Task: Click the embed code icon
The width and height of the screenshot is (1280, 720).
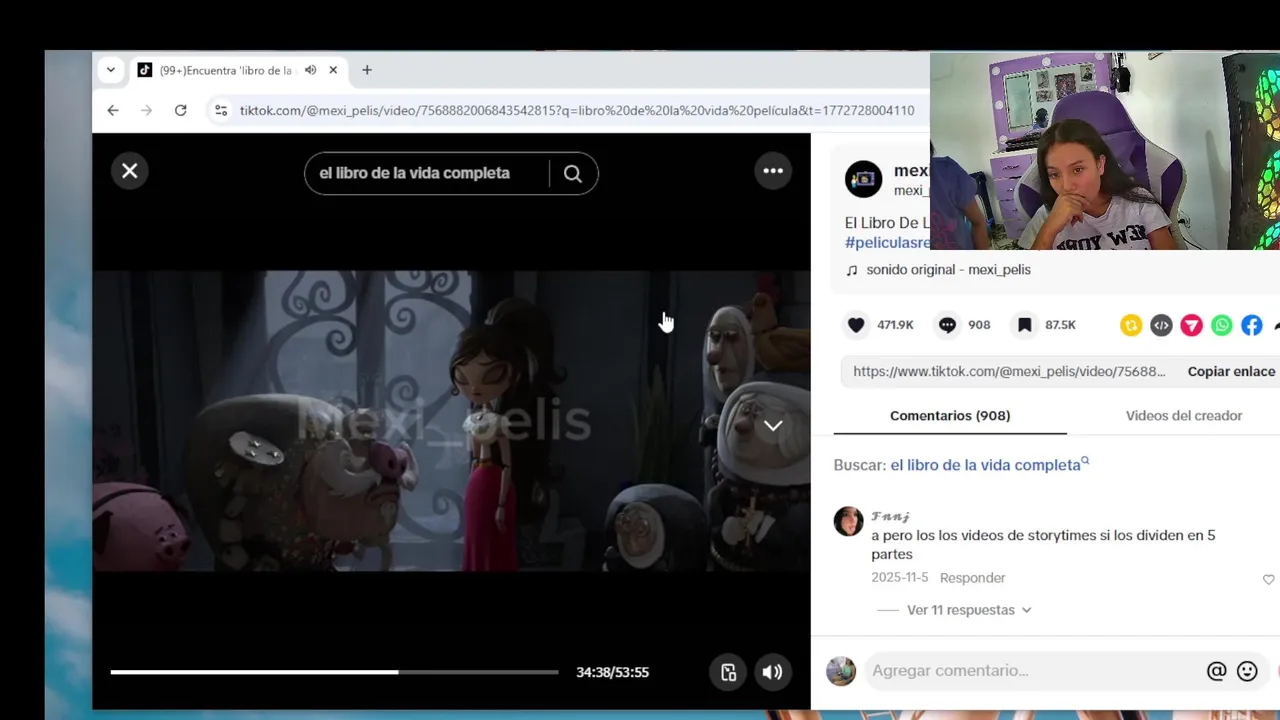Action: [x=1161, y=325]
